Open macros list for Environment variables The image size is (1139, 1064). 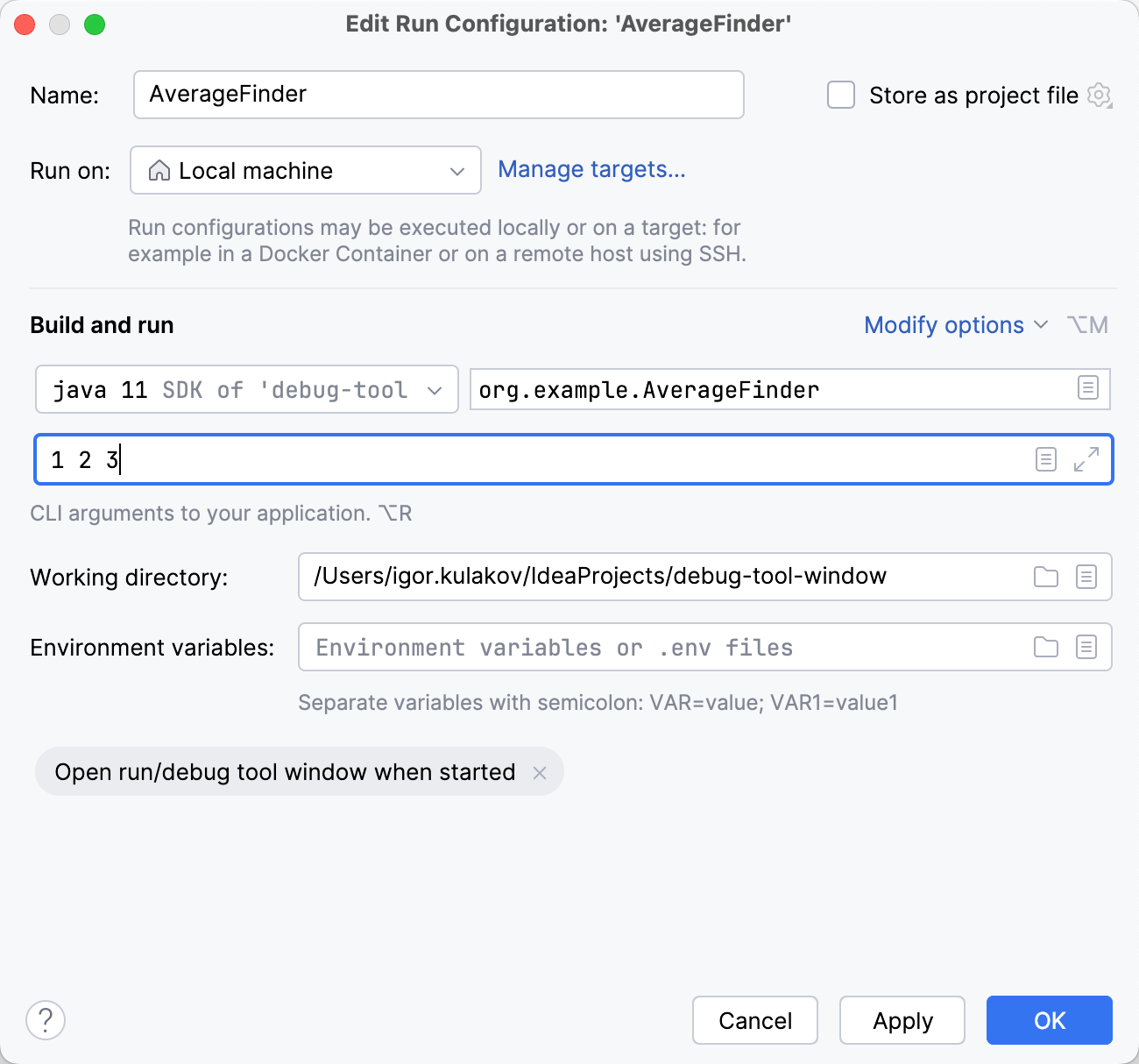tap(1086, 647)
